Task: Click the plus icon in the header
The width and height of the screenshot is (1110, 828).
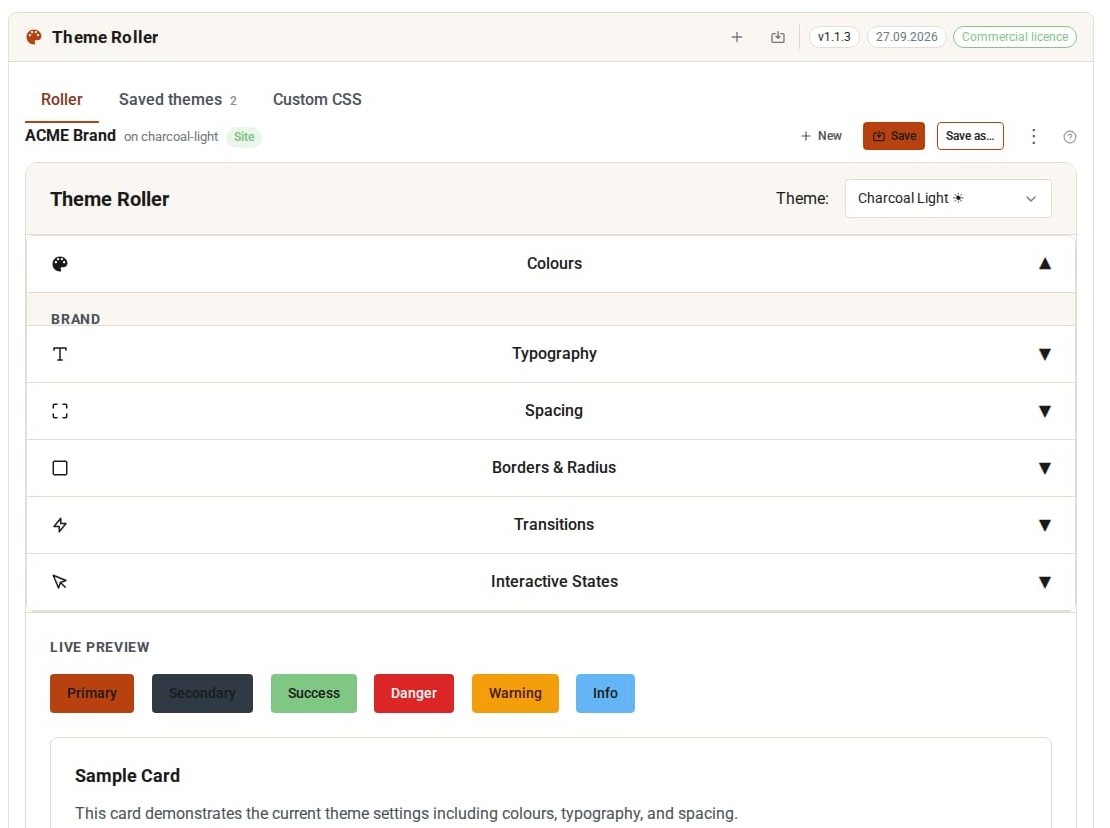Action: coord(736,37)
